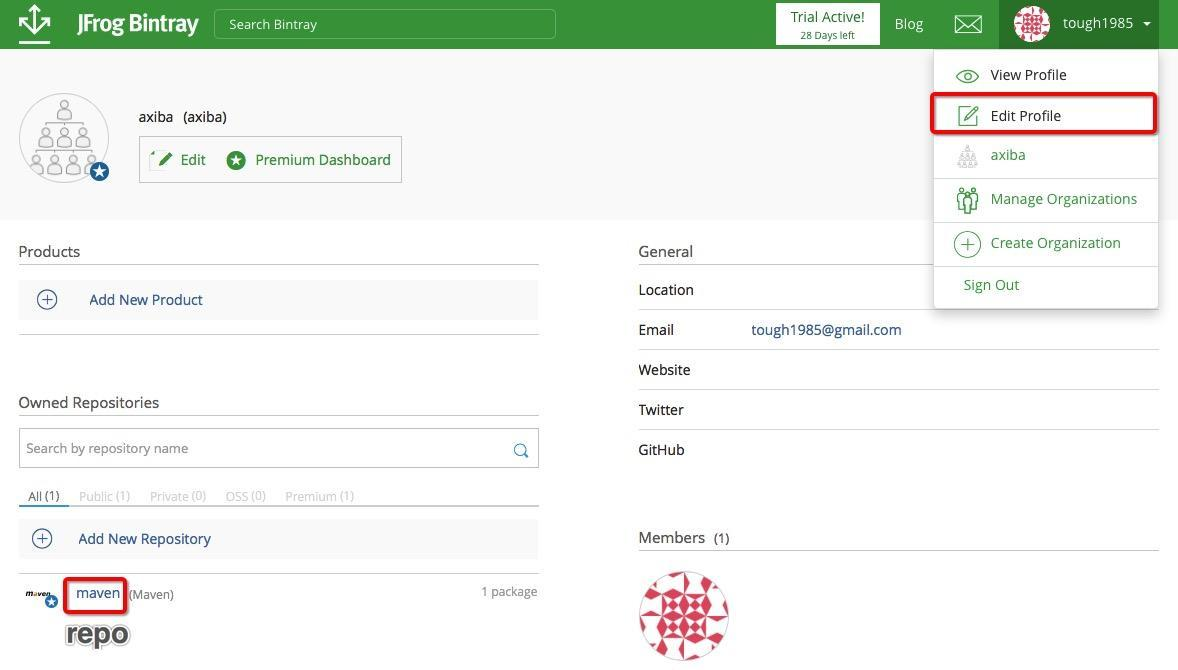Click the tough1985 avatar in the header
The height and width of the screenshot is (670, 1178).
tap(1032, 23)
